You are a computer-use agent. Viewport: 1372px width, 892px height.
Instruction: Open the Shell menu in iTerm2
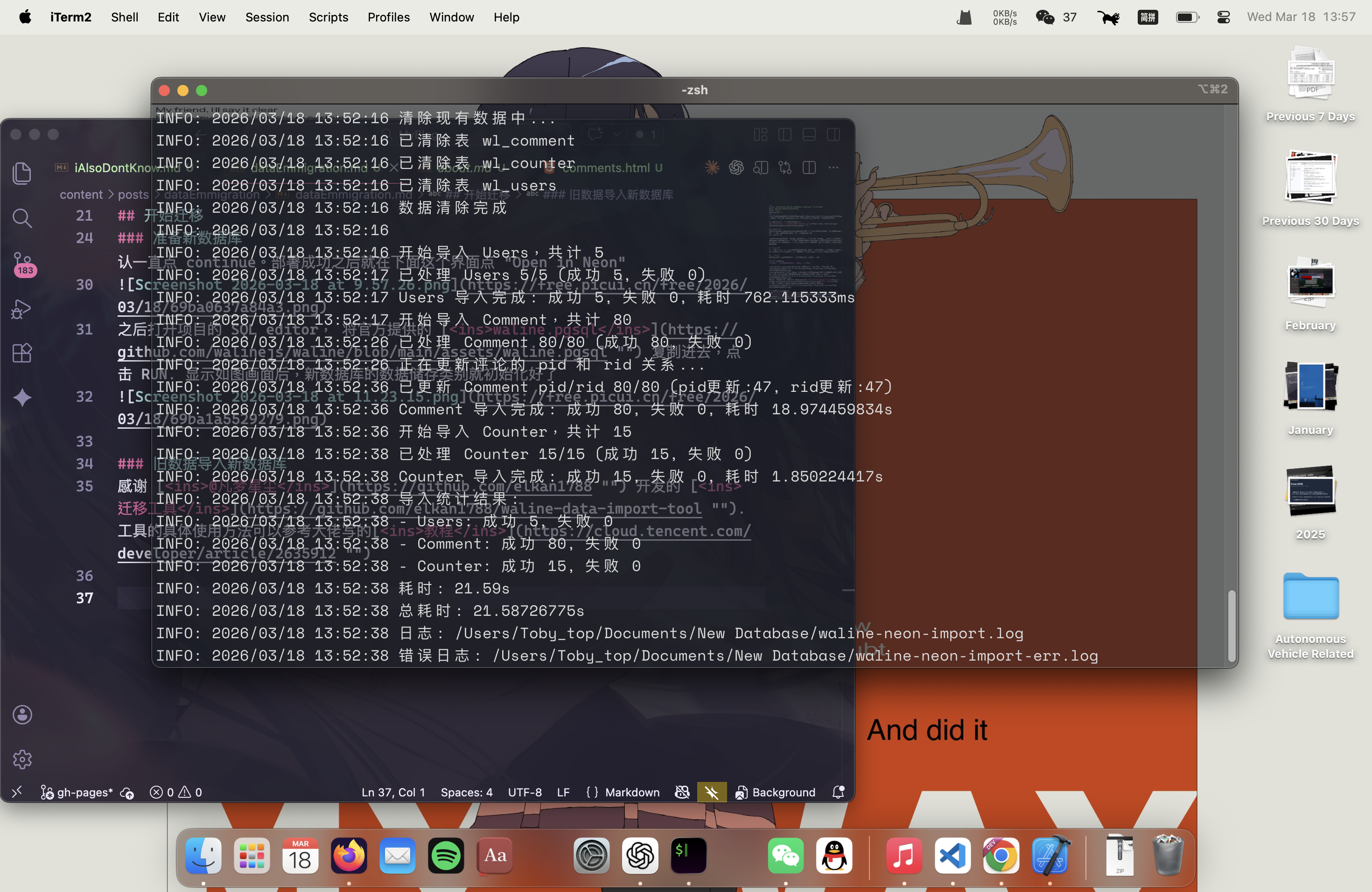[125, 17]
